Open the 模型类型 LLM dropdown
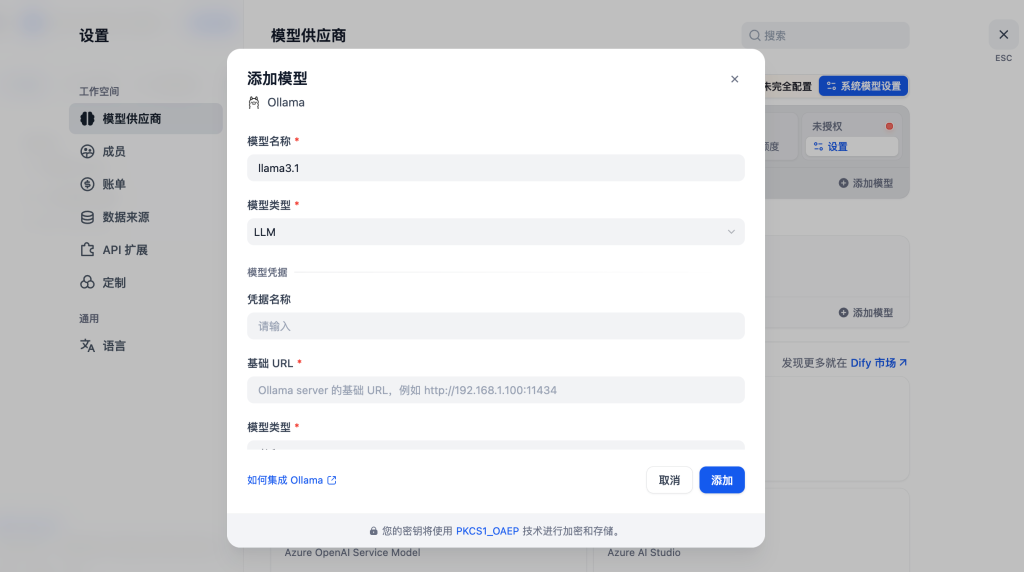The height and width of the screenshot is (572, 1024). 495,232
